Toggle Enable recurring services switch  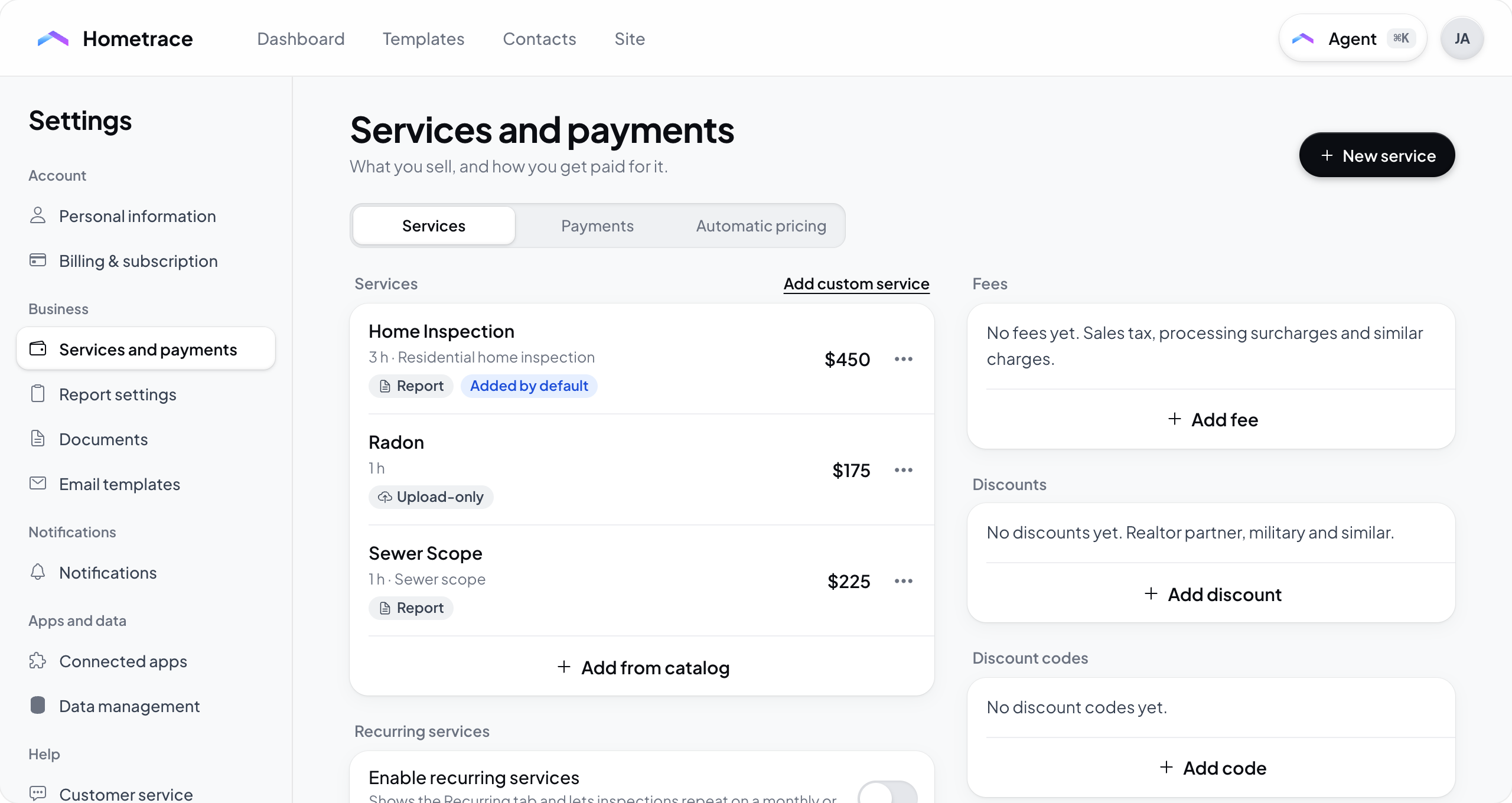887,791
